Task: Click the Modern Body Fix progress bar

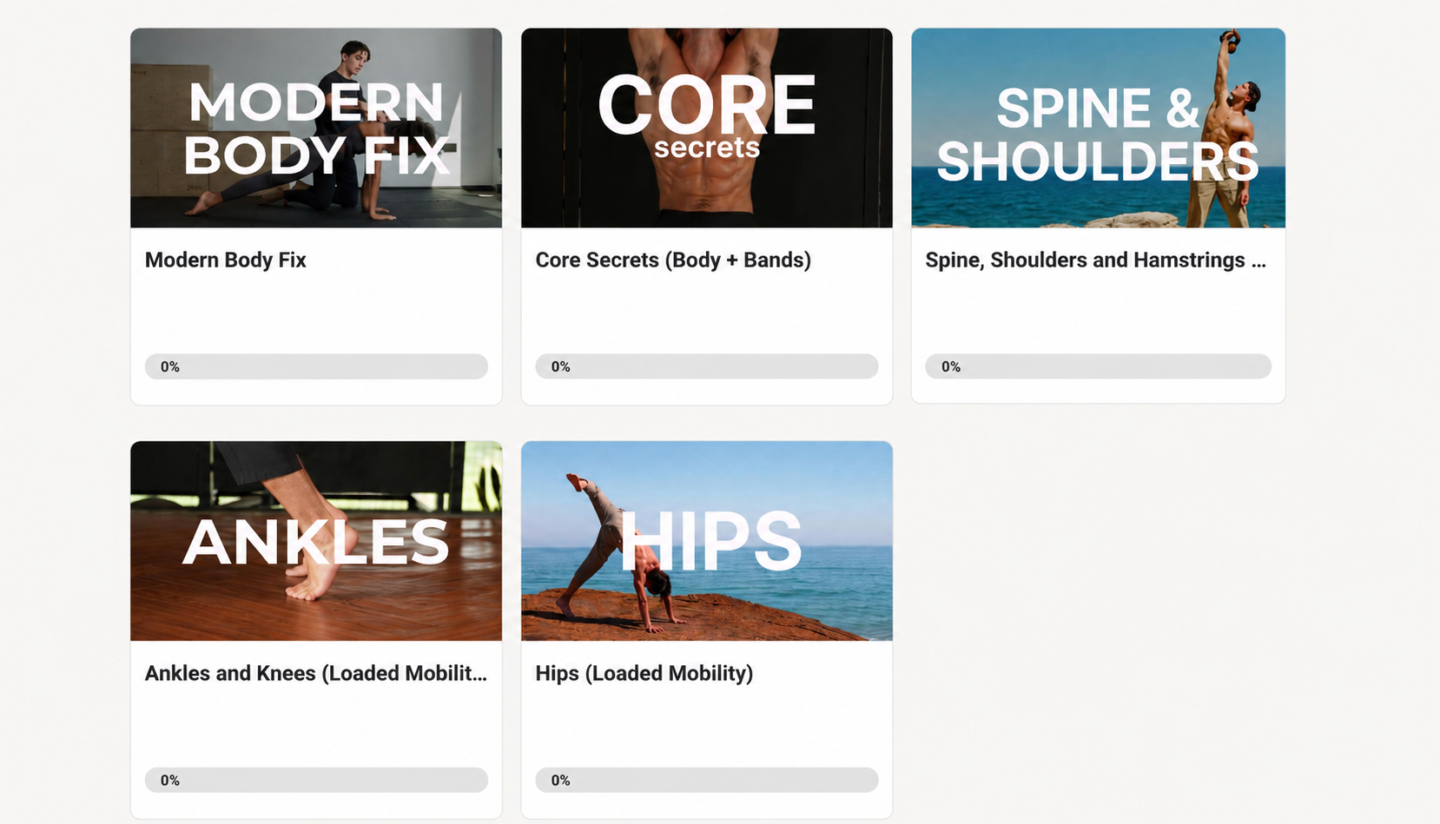Action: point(316,366)
